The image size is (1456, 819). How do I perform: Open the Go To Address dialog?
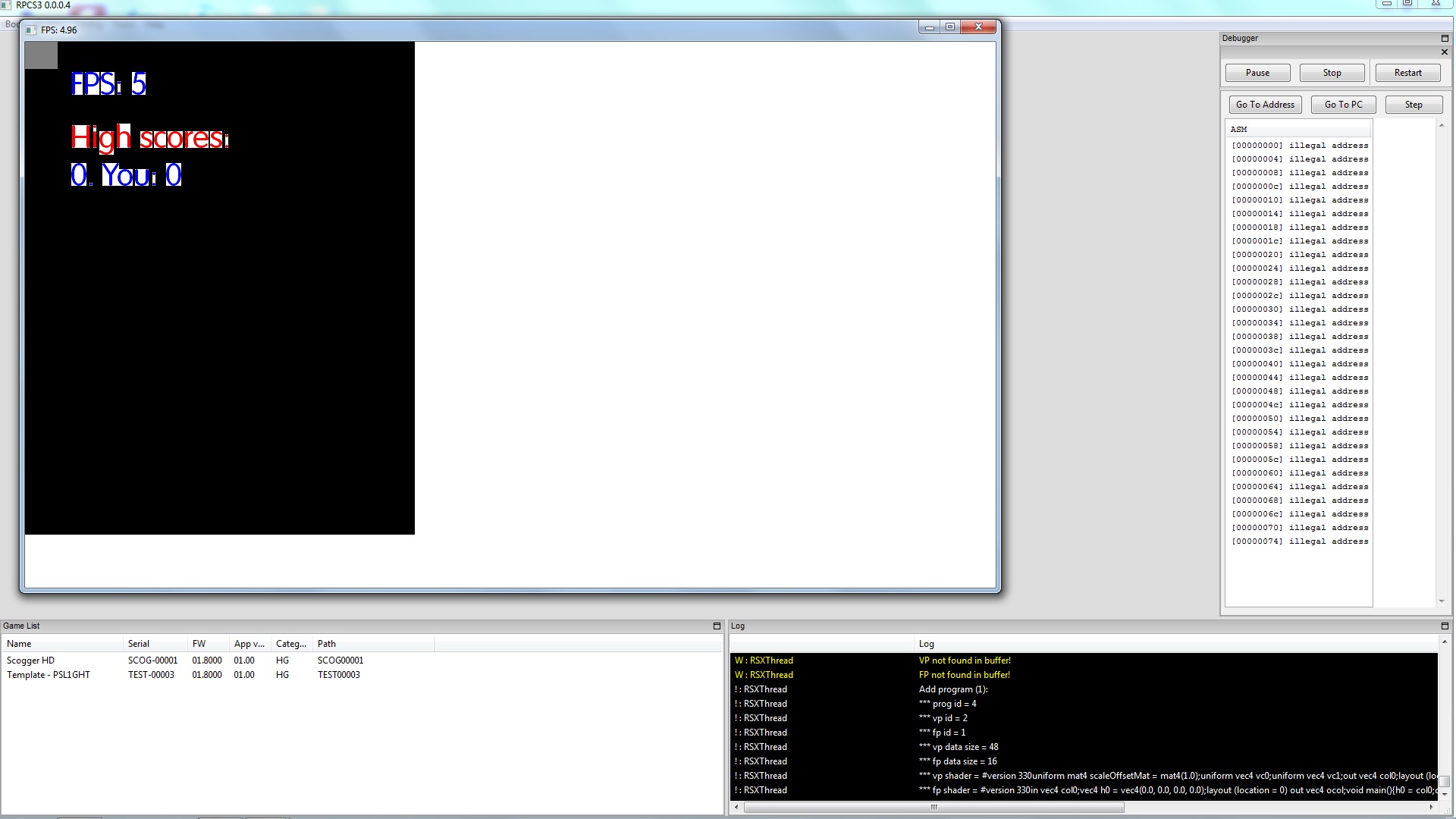(1265, 105)
